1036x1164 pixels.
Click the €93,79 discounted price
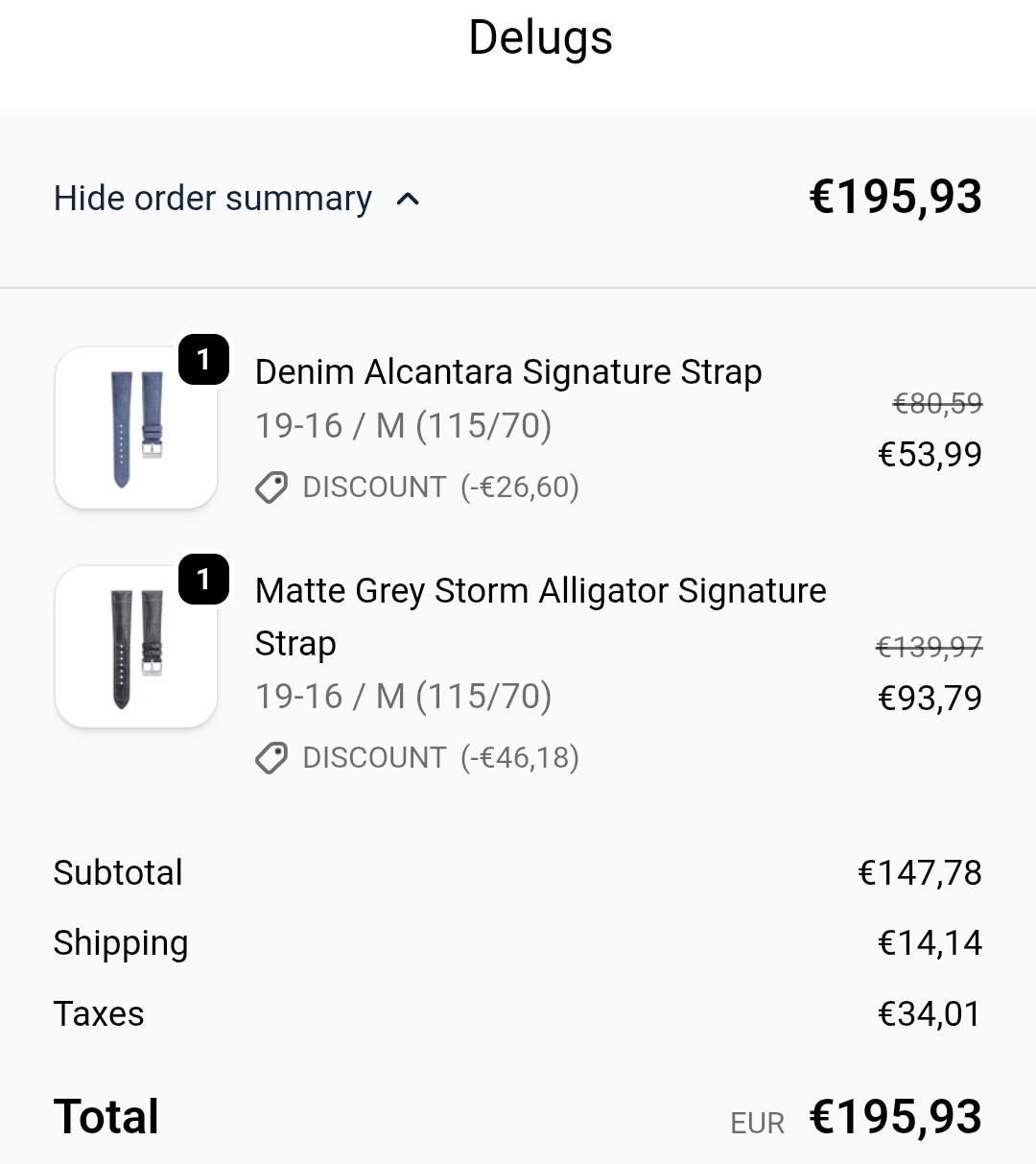click(930, 698)
